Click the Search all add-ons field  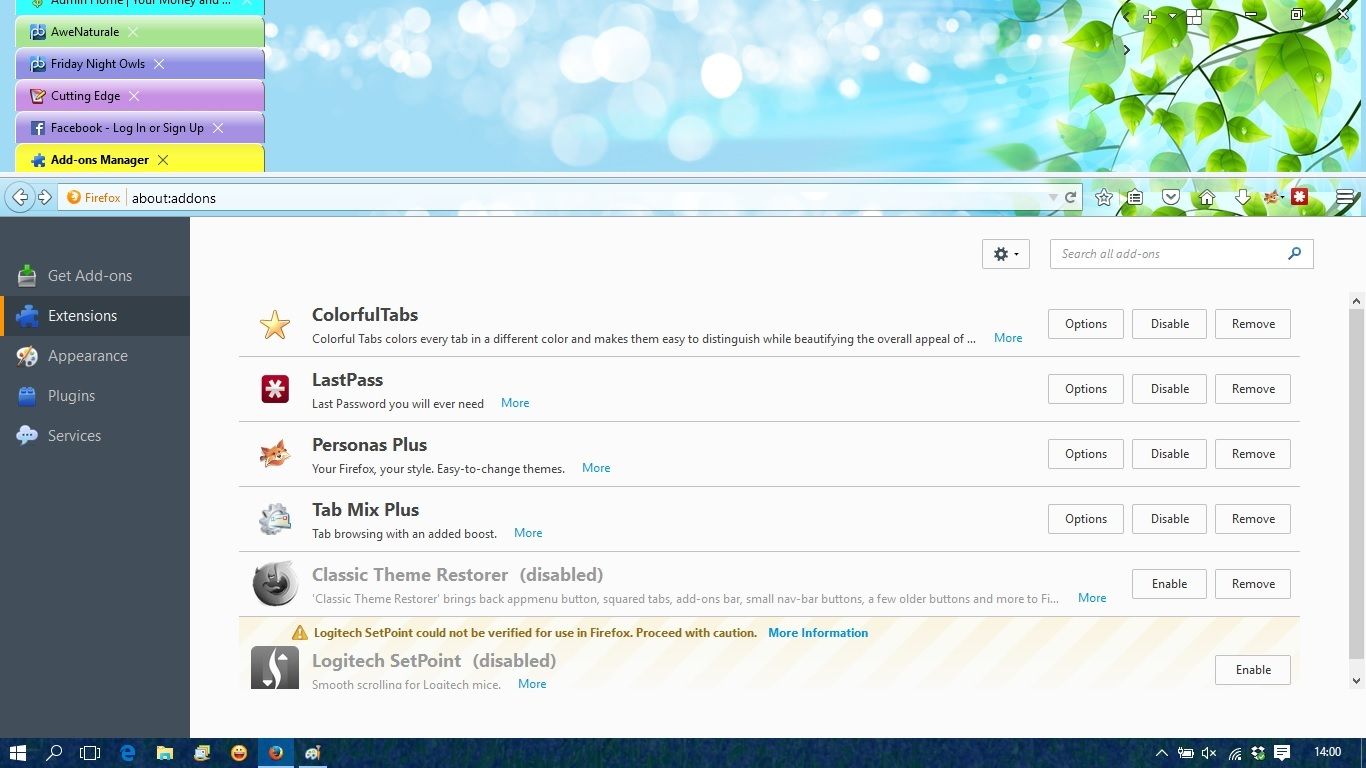1181,254
